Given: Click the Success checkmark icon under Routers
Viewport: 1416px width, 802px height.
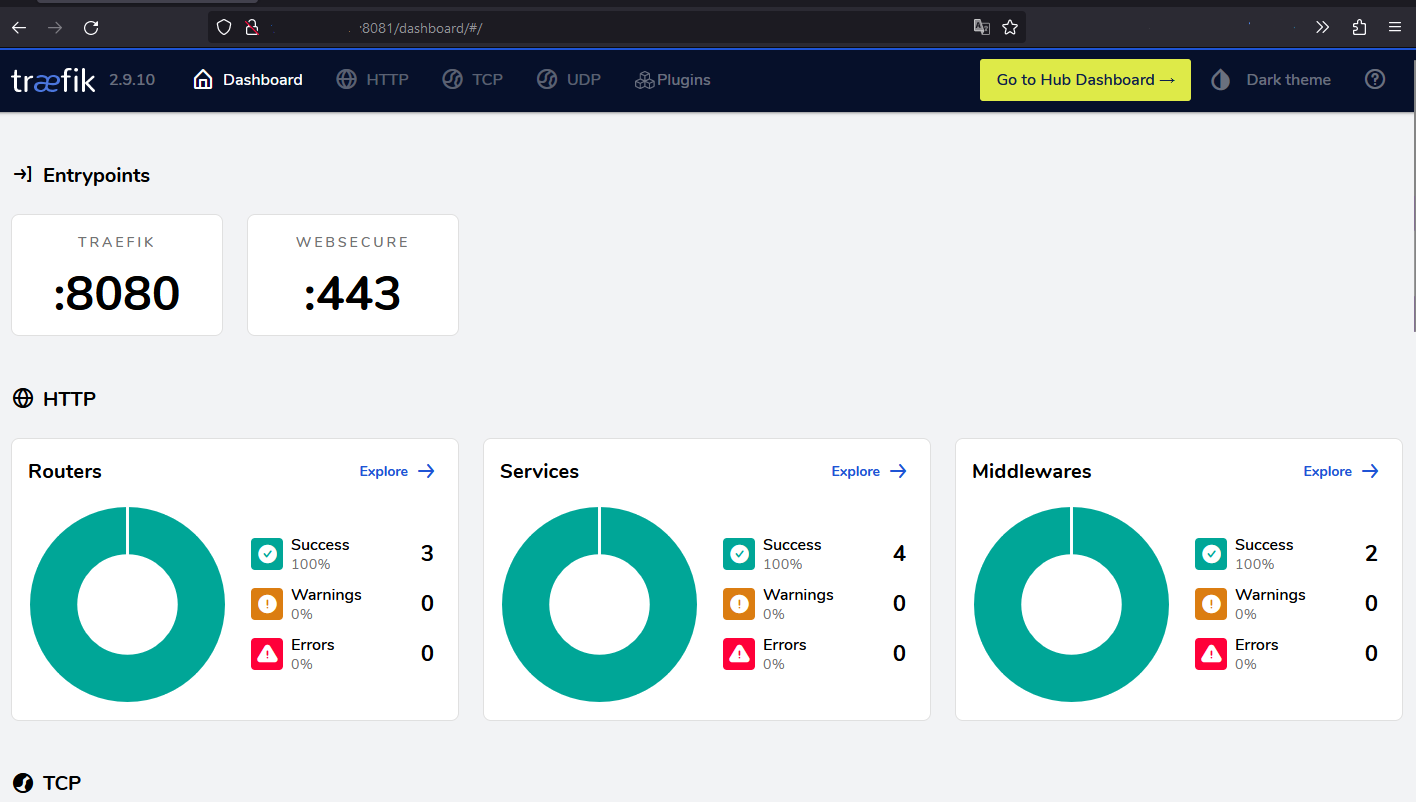Looking at the screenshot, I should click(266, 553).
